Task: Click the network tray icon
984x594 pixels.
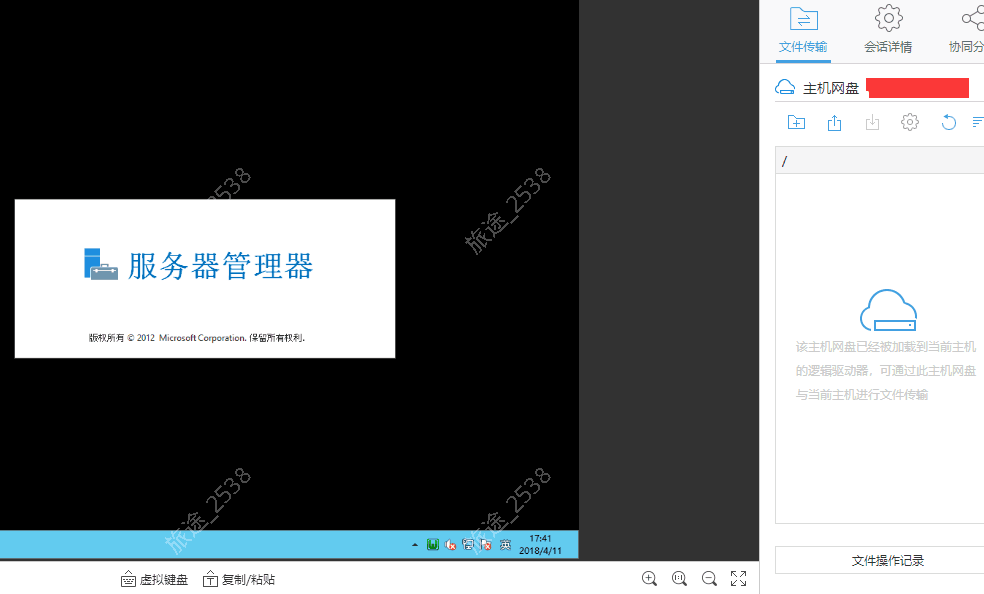Action: coord(468,544)
